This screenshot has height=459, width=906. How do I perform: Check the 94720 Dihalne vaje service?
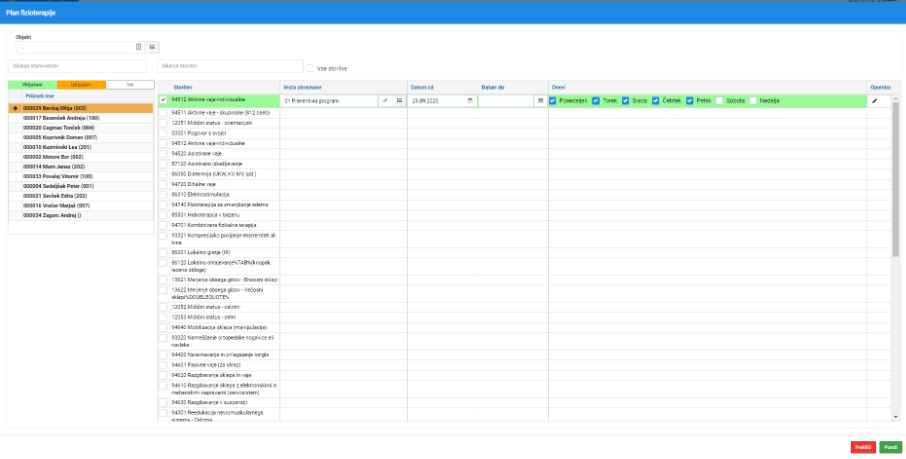pos(163,184)
